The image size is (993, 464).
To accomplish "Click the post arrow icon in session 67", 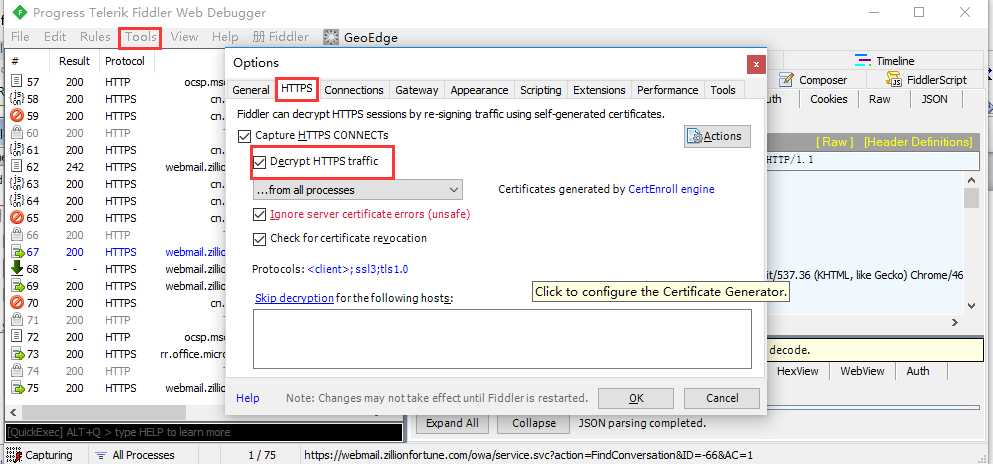I will (17, 252).
